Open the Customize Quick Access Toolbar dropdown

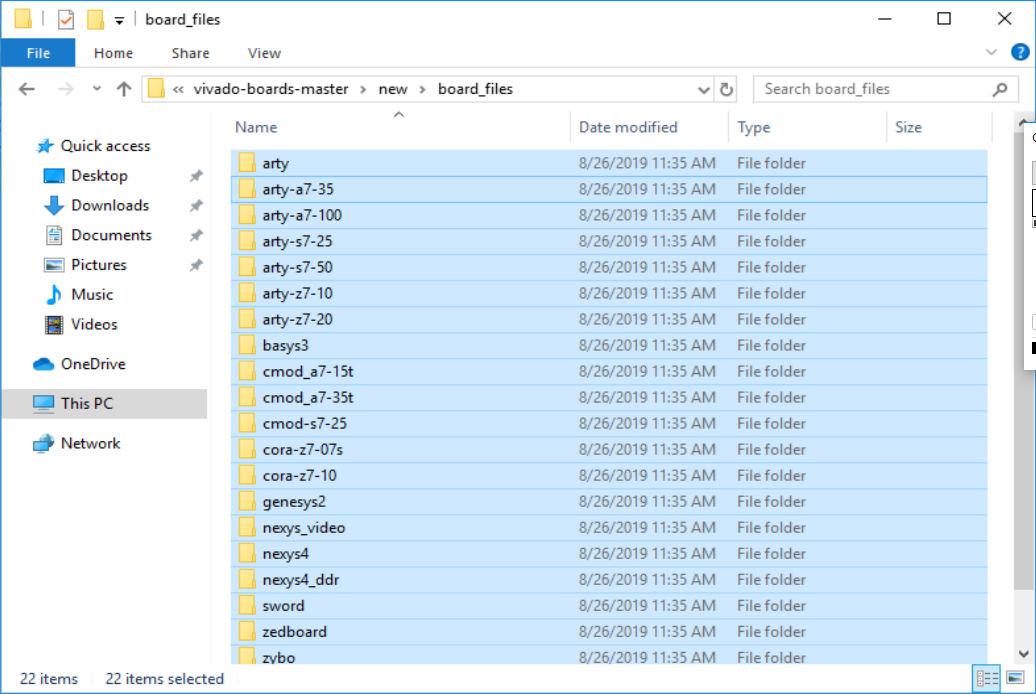coord(120,20)
